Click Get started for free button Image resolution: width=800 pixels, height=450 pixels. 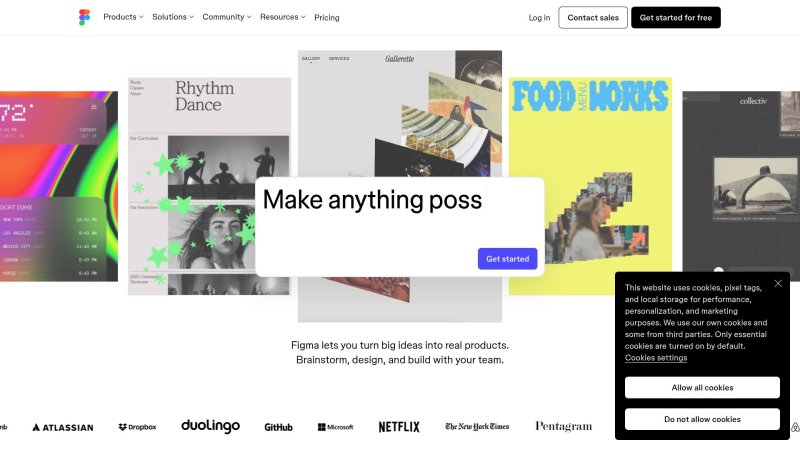click(675, 18)
